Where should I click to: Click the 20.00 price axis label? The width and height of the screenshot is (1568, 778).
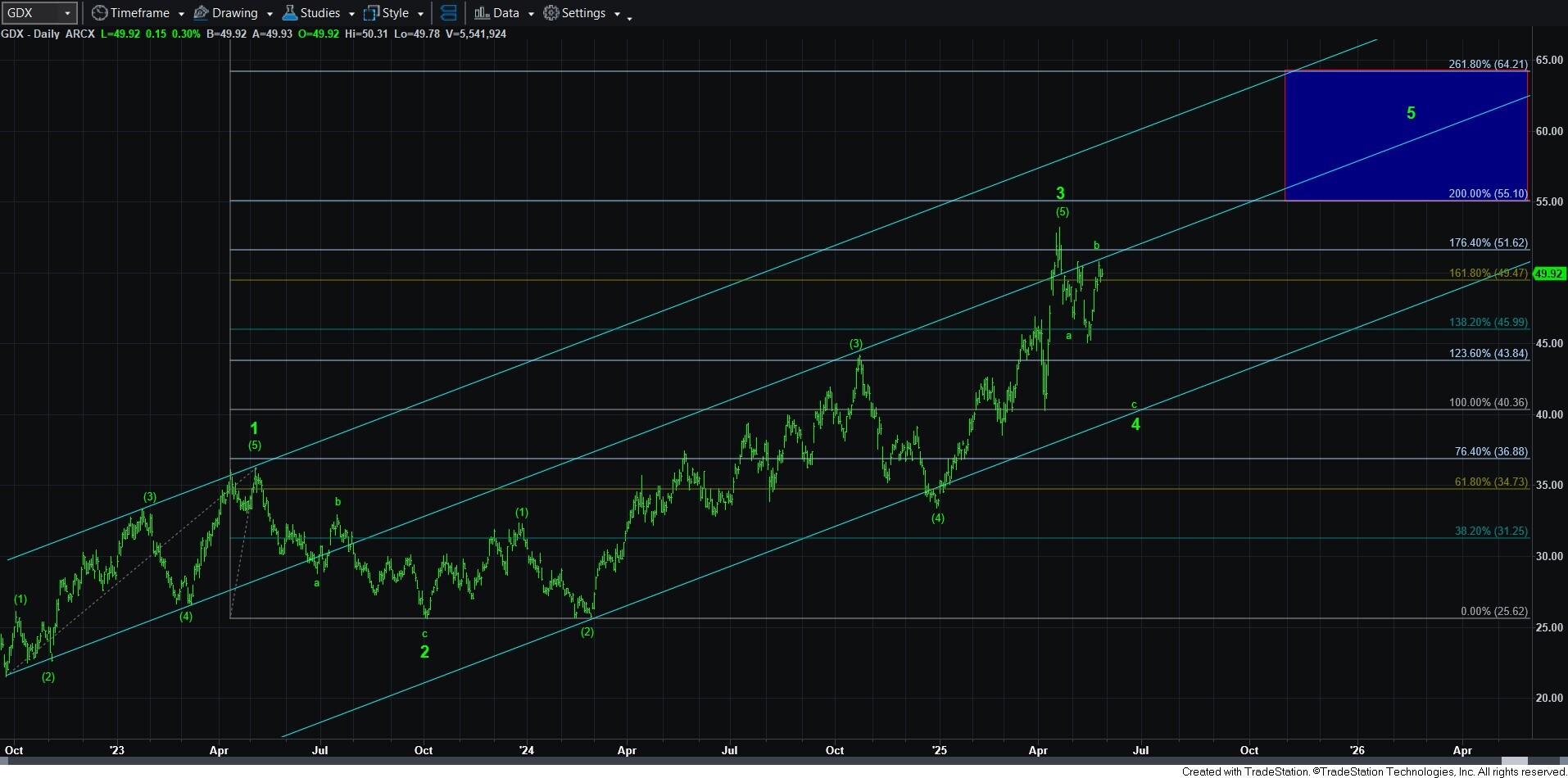pos(1549,698)
